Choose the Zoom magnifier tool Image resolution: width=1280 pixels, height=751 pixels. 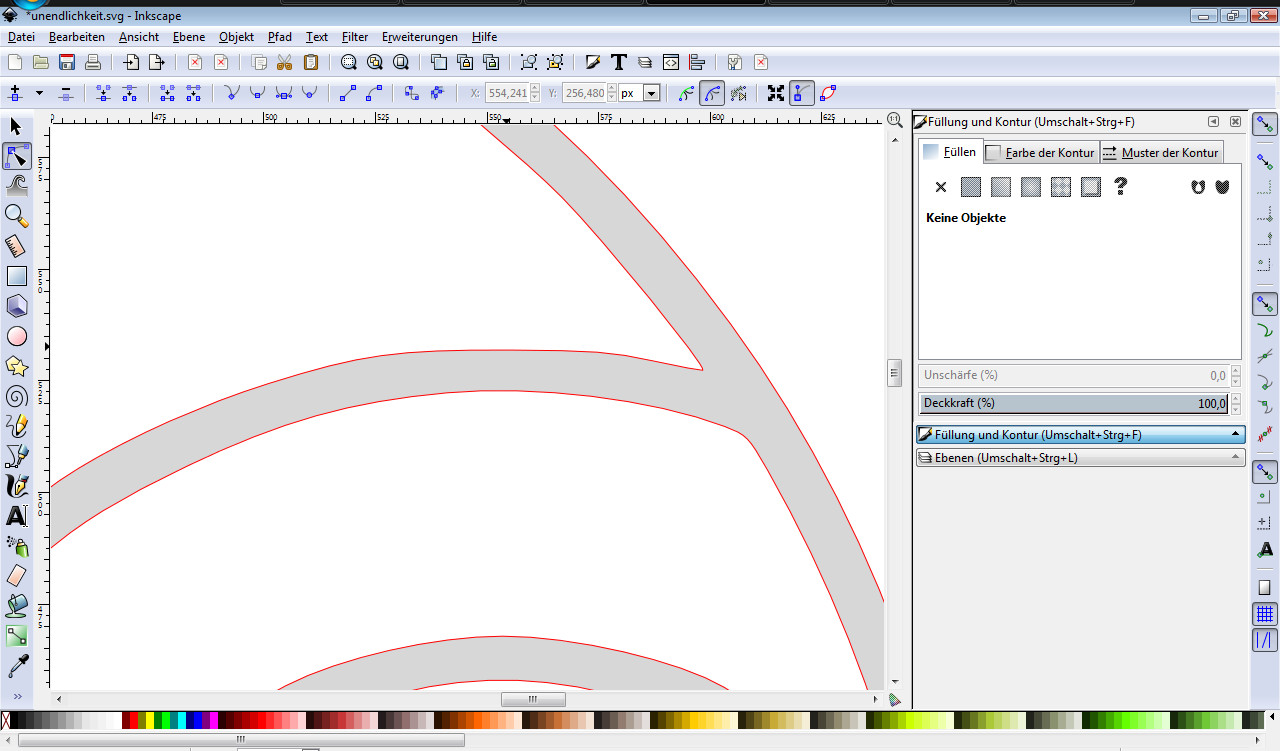(16, 216)
